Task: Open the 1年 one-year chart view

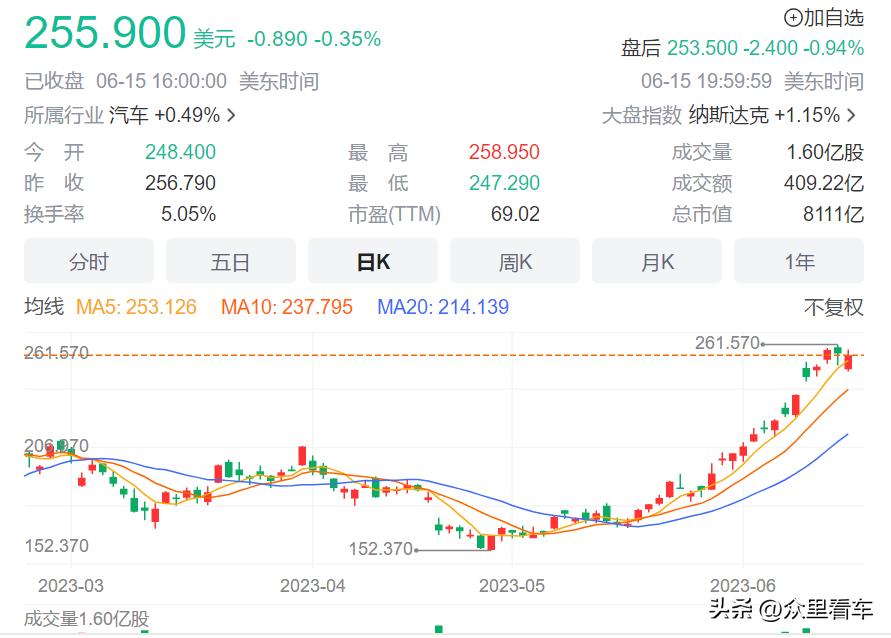Action: click(x=799, y=261)
